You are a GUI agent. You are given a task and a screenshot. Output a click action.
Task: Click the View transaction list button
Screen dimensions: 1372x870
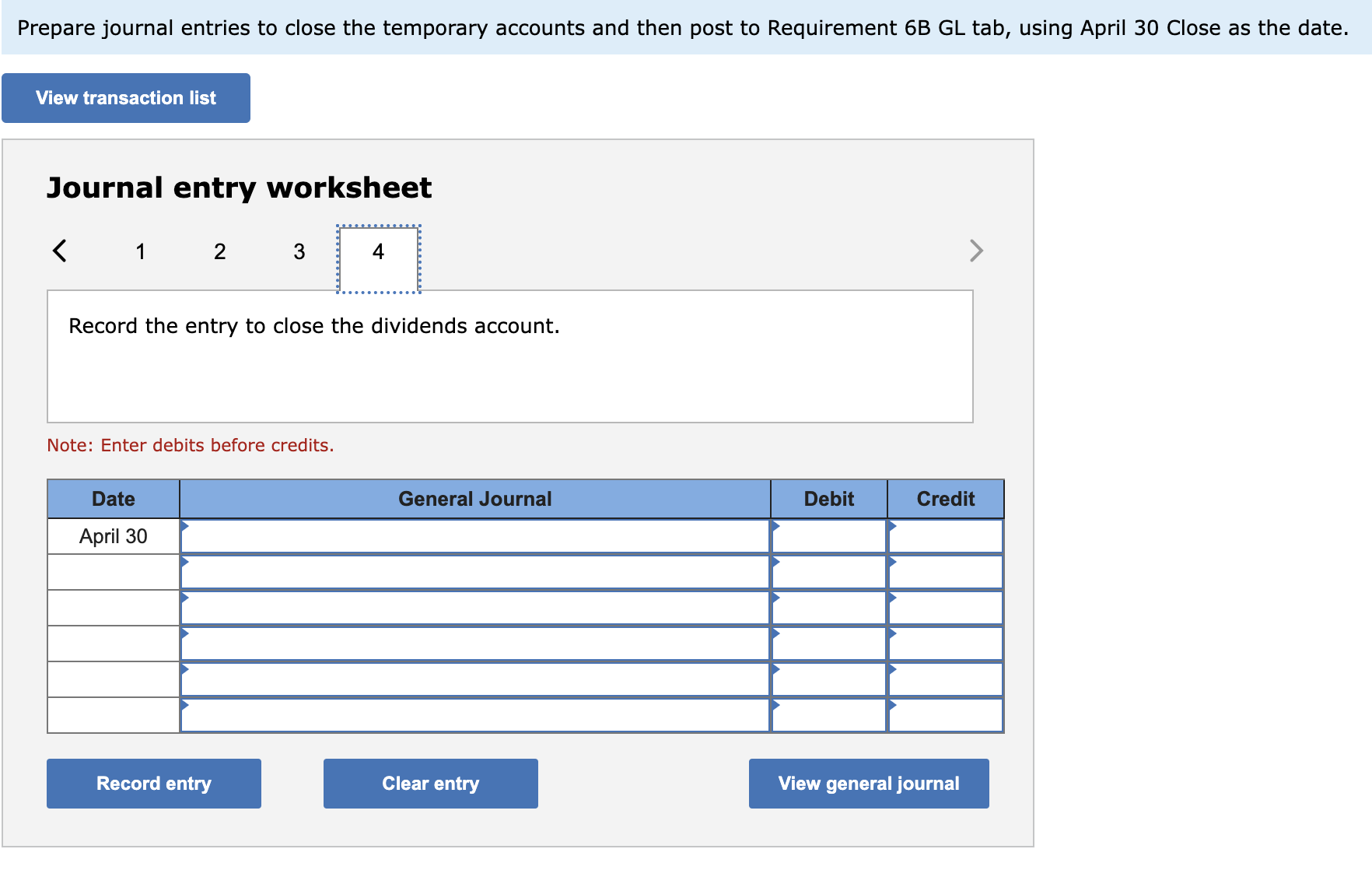click(125, 97)
